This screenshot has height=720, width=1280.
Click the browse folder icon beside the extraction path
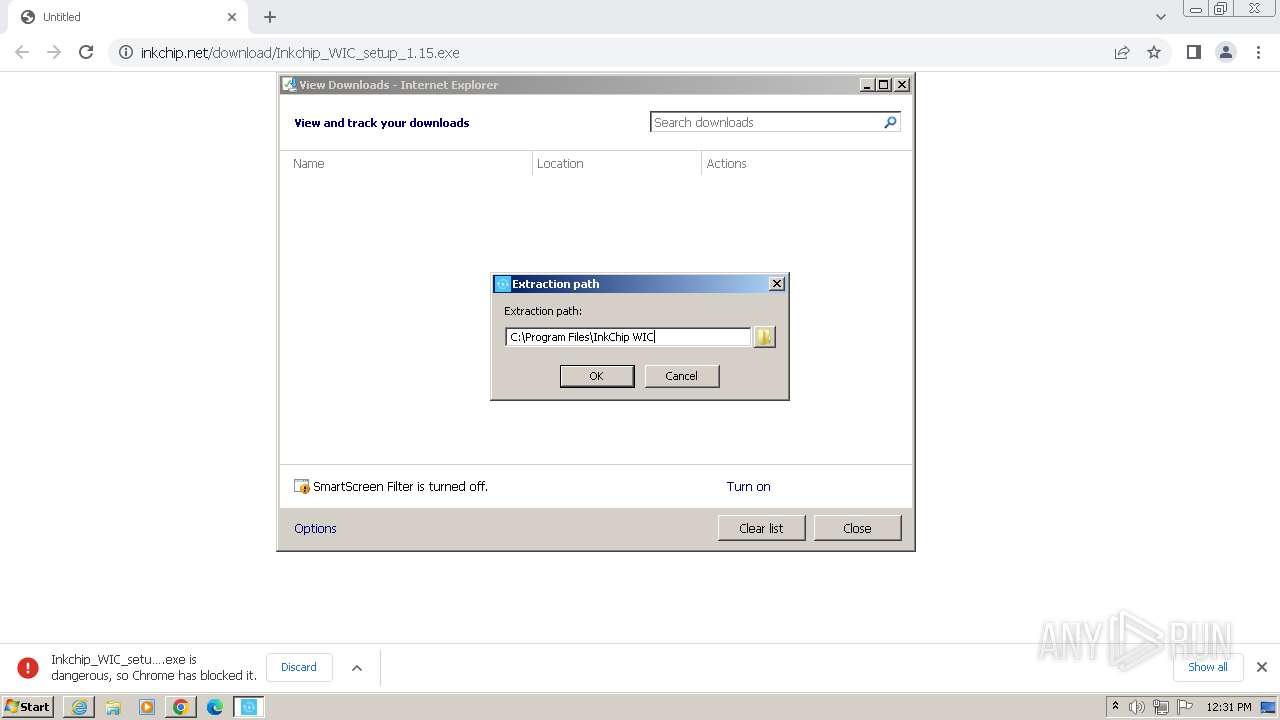click(x=764, y=337)
